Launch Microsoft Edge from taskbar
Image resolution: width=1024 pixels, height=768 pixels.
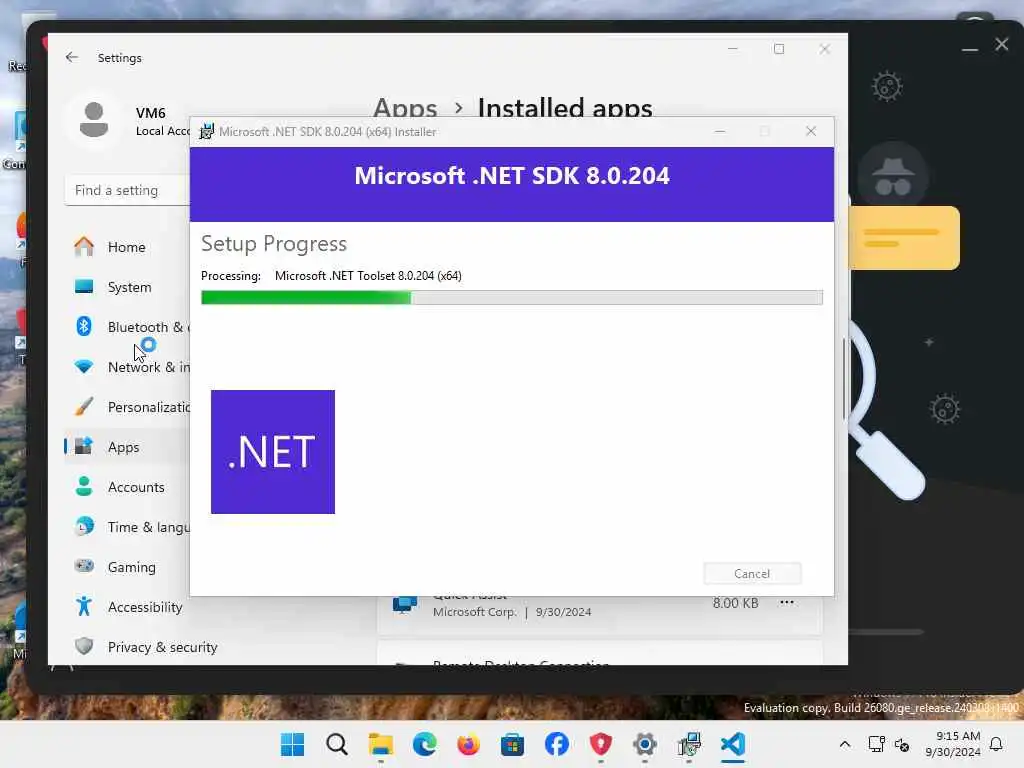(x=424, y=744)
